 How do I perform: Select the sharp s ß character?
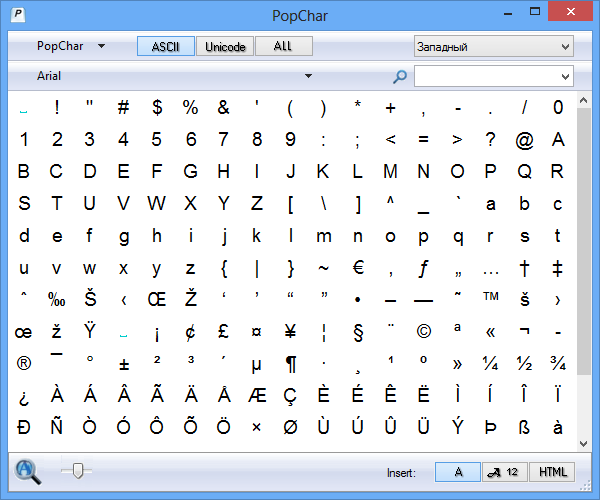pyautogui.click(x=524, y=427)
